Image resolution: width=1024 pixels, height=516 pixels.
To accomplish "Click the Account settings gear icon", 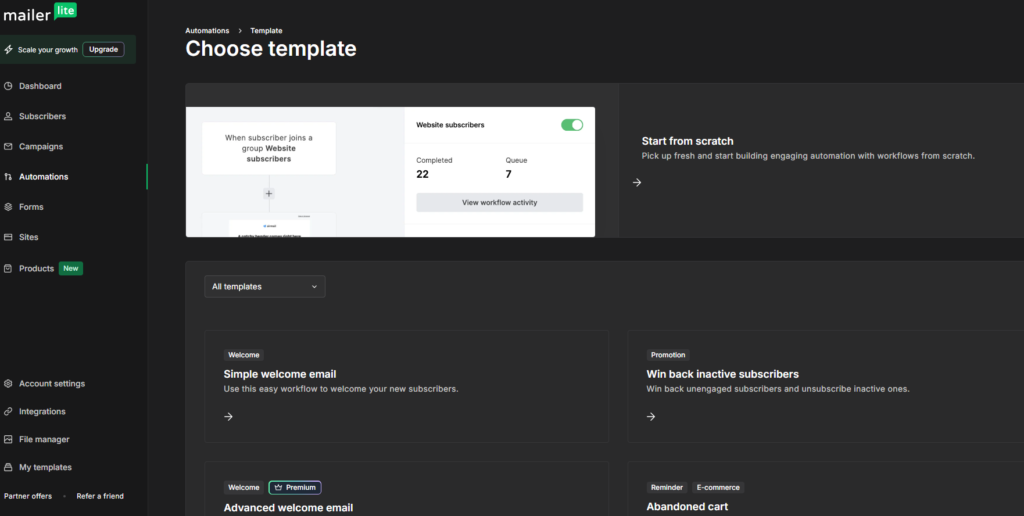I will click(x=8, y=383).
